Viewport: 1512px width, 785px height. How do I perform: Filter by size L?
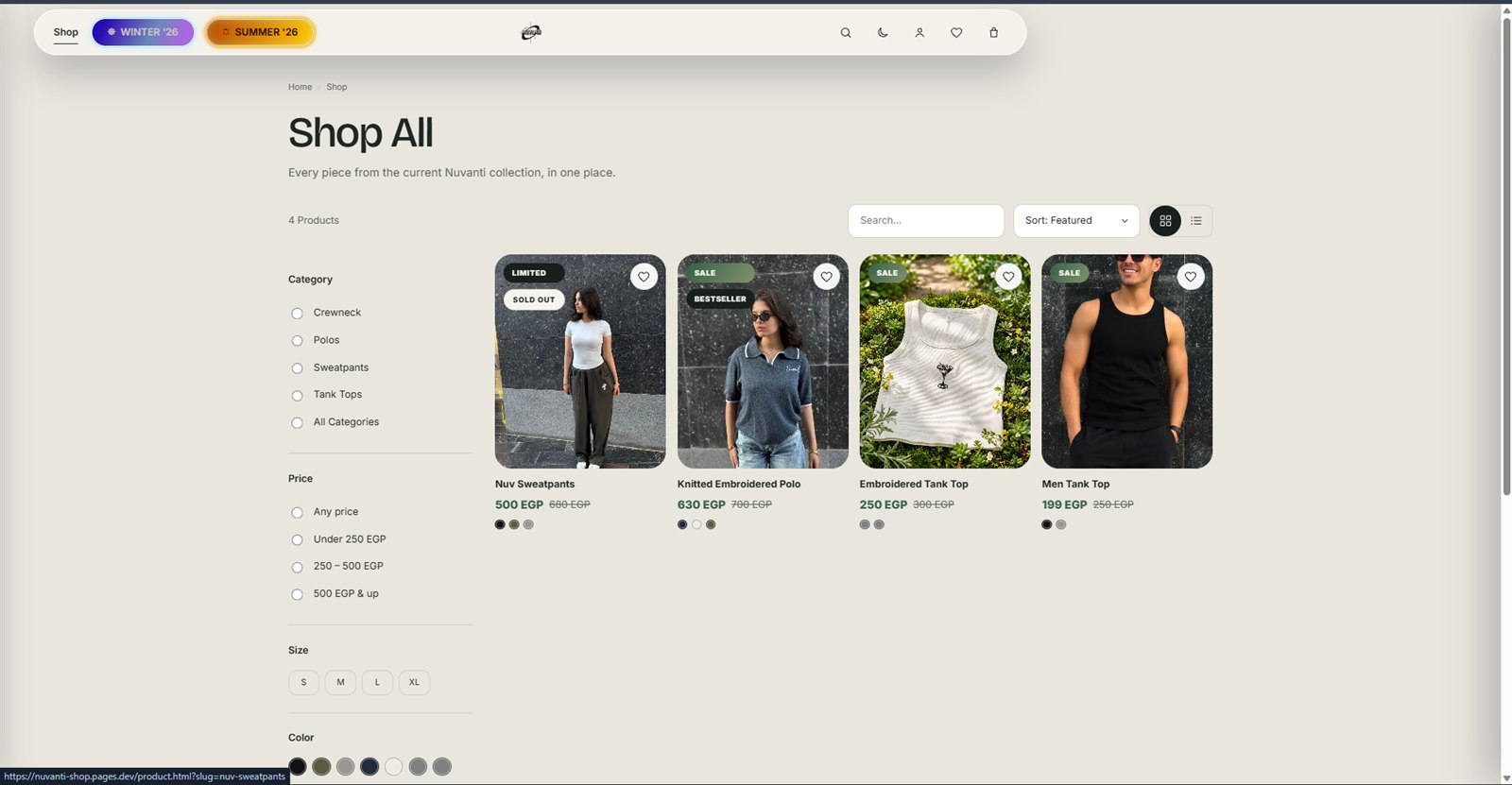(377, 682)
